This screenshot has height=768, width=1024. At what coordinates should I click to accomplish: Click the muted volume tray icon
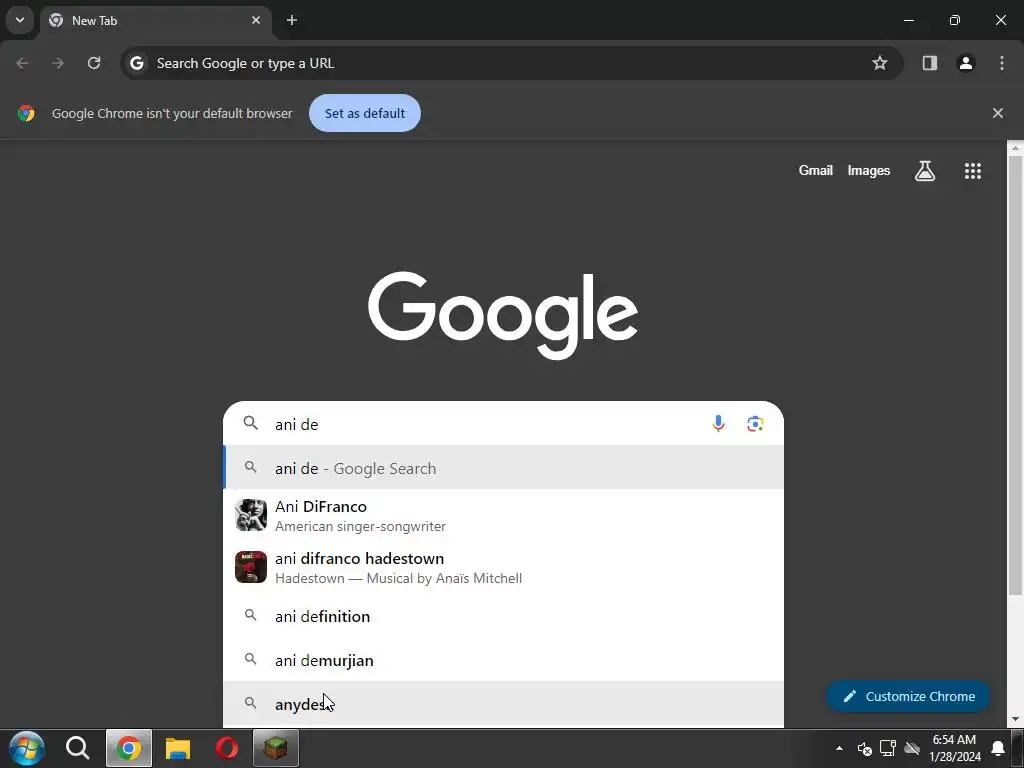[x=865, y=748]
